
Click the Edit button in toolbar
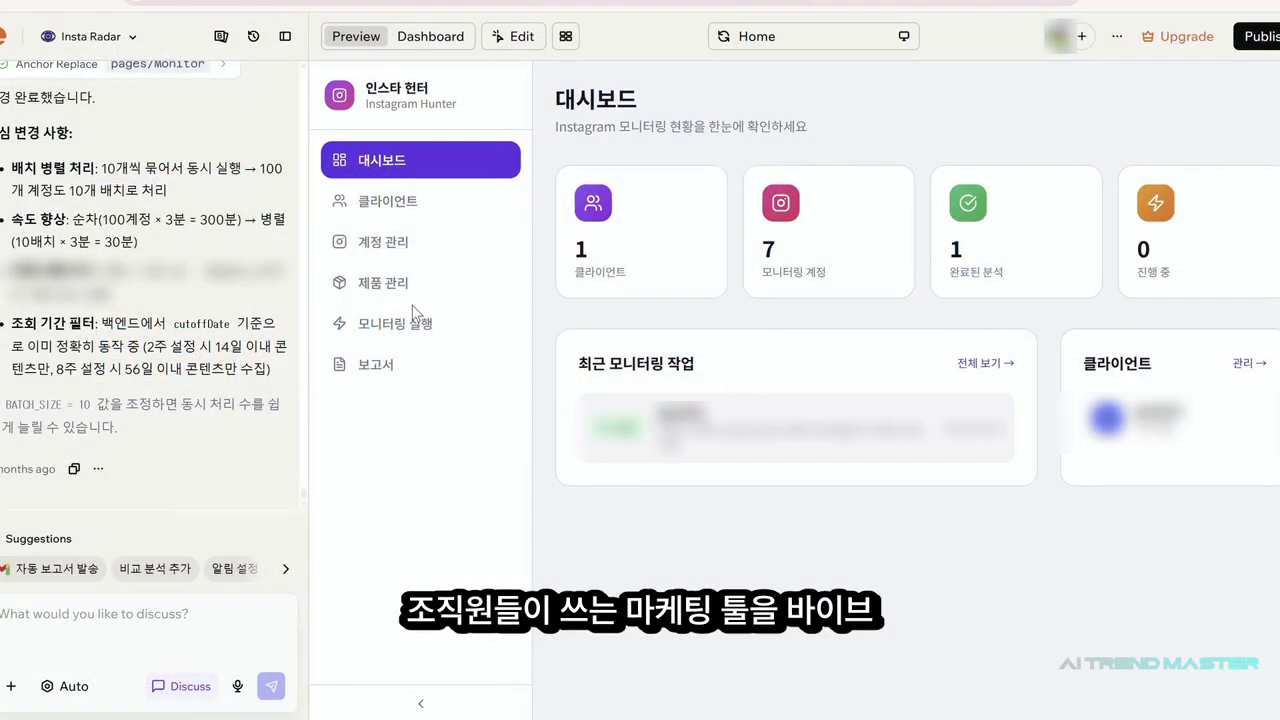pos(513,37)
